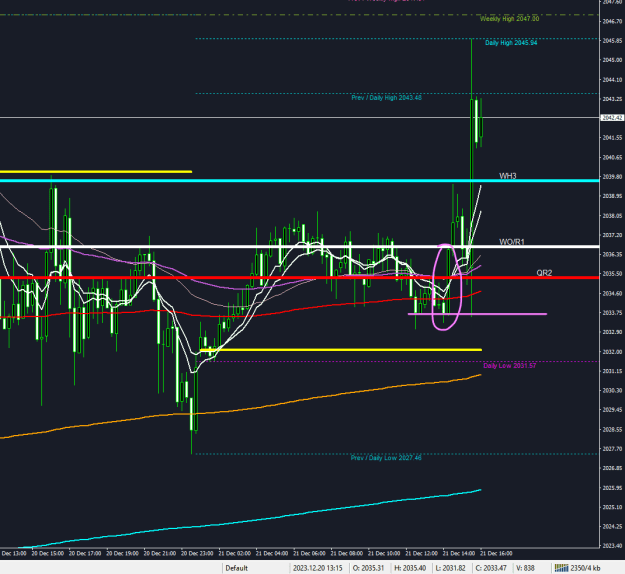Open the Default profile in status bar
This screenshot has width=625, height=574.
coord(236,568)
